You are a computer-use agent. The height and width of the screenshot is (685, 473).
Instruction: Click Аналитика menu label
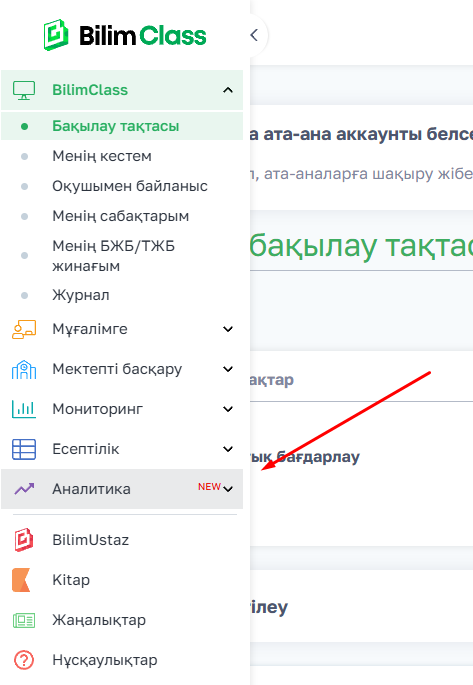click(91, 489)
